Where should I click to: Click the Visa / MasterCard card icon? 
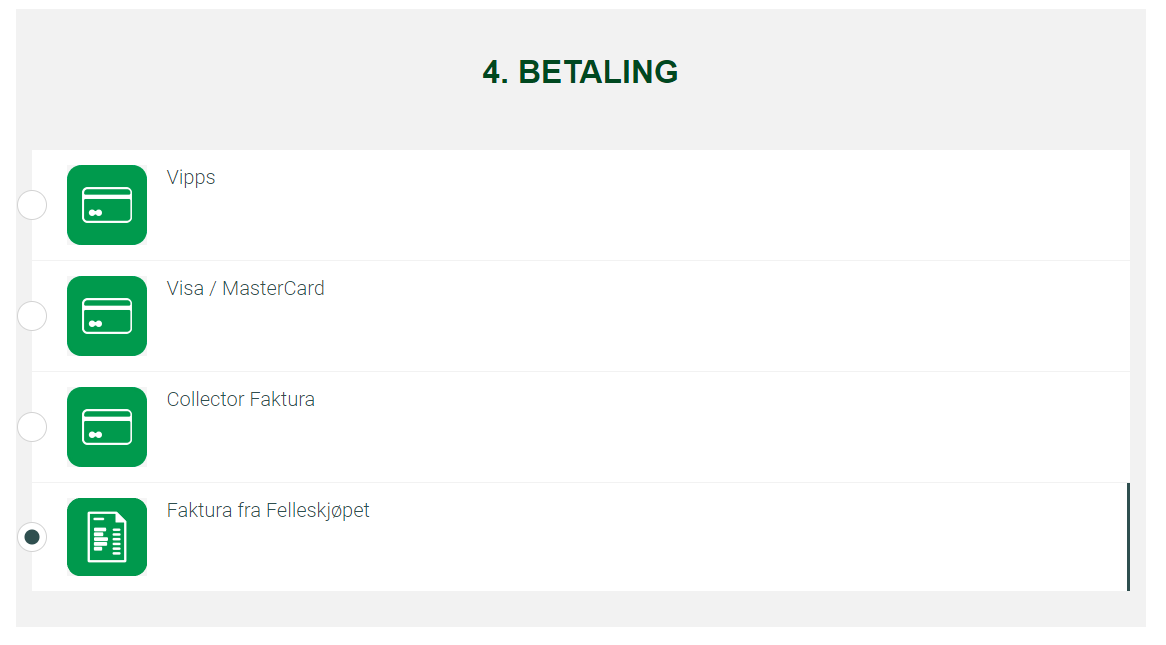107,316
